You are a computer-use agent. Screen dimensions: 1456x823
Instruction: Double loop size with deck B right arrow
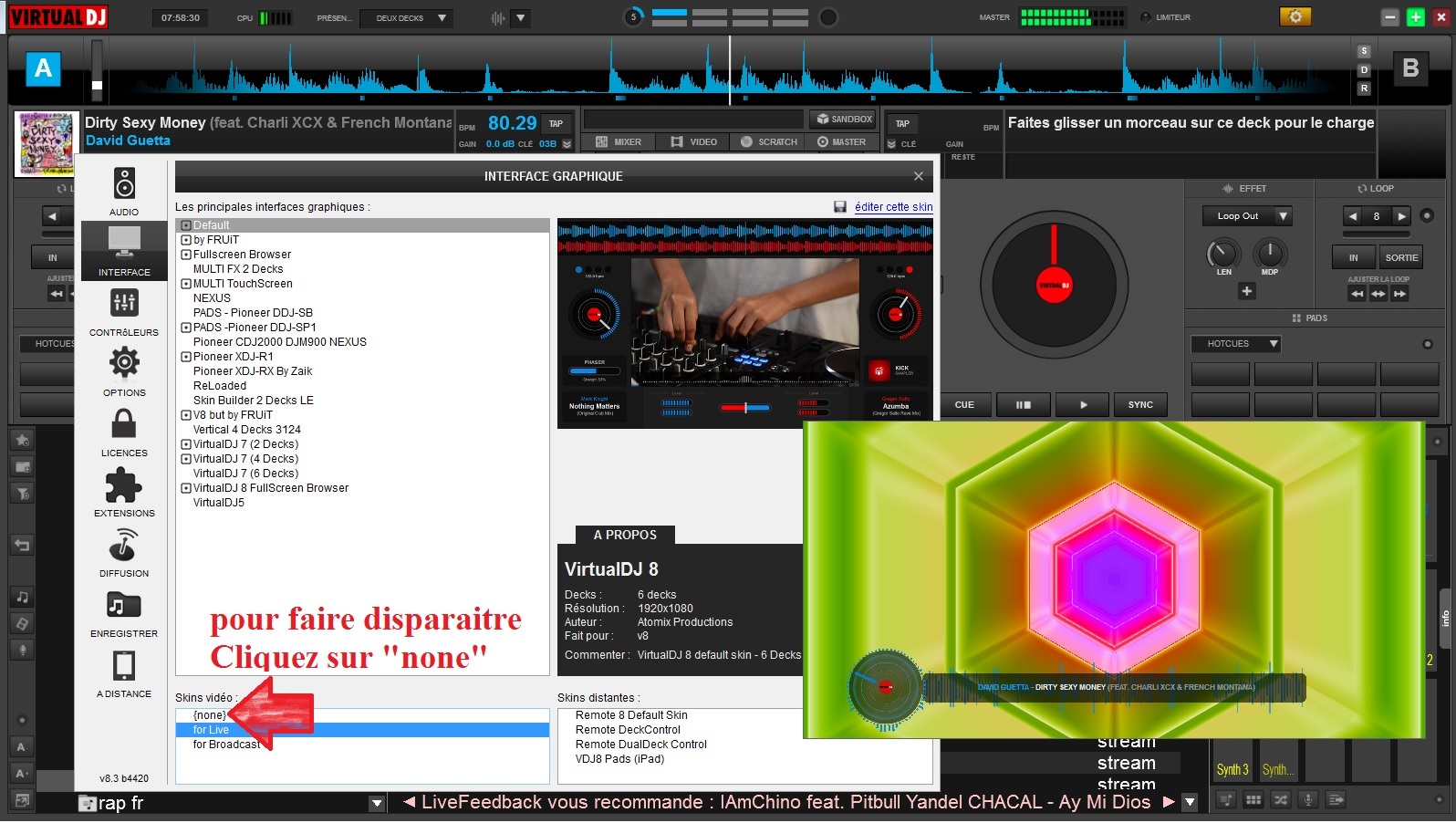pos(1401,216)
